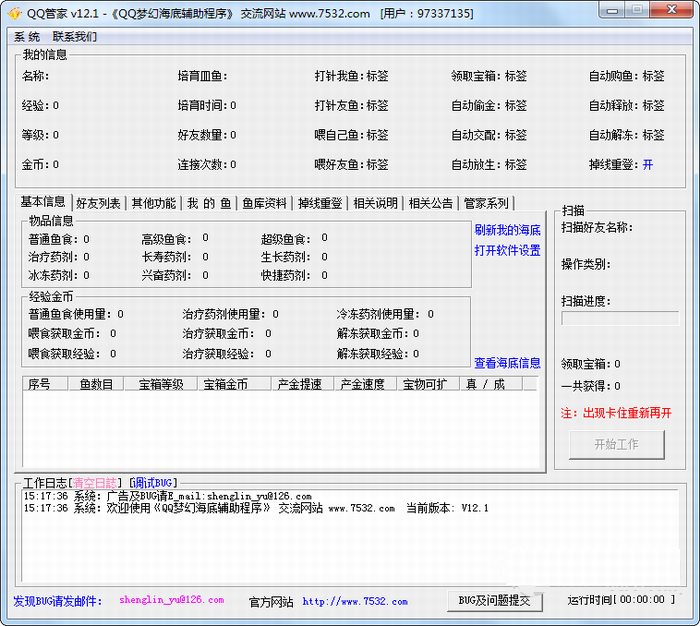The image size is (700, 626).
Task: Click the 自动偷金: 标签 label
Action: [489, 105]
